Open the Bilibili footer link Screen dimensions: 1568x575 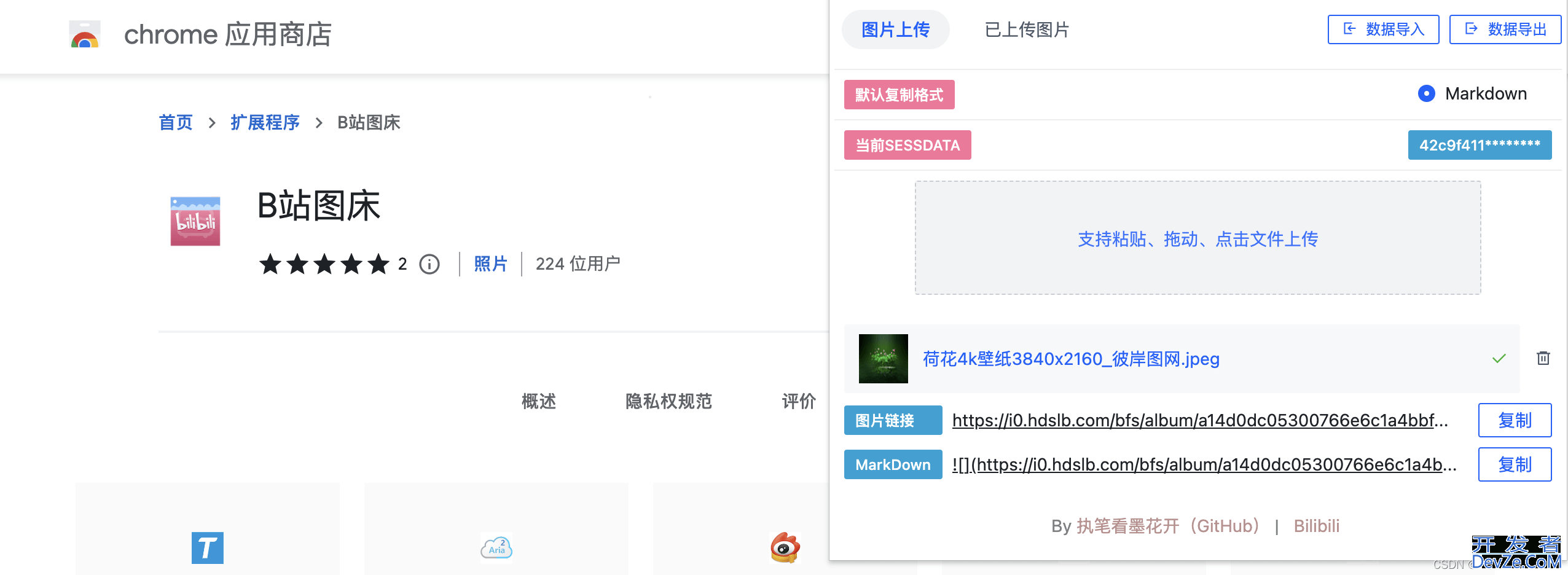(x=1317, y=526)
